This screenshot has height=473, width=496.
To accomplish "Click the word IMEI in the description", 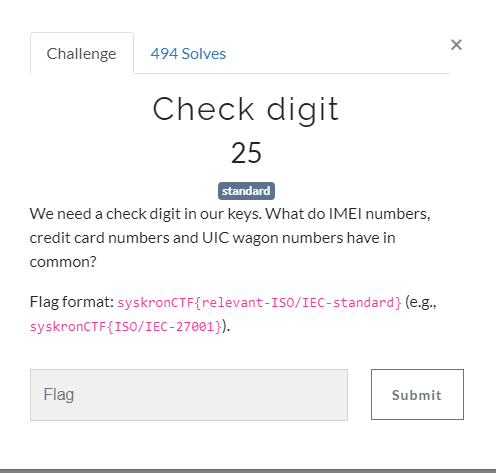I will (345, 214).
